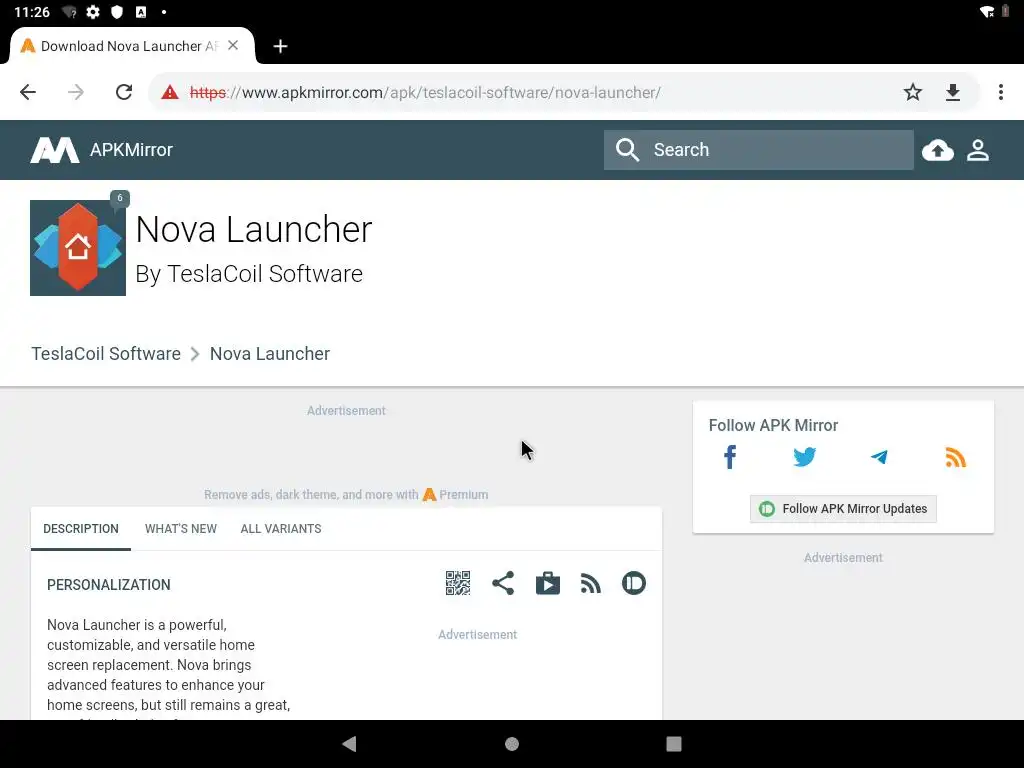Click the Nova Launcher app icon
Viewport: 1024px width, 768px height.
coord(78,248)
